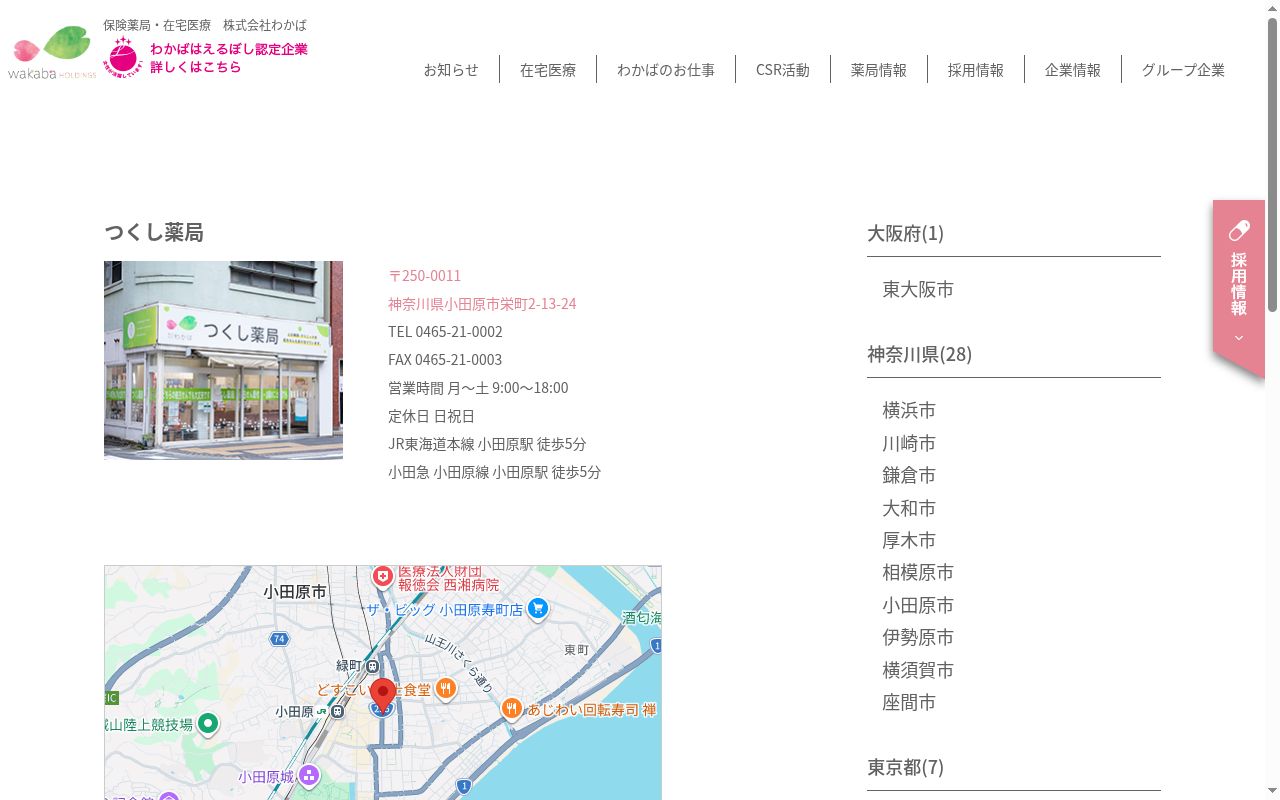Click the wakaba Holdings leaf logo
Screen dimensions: 1280x800
click(52, 52)
